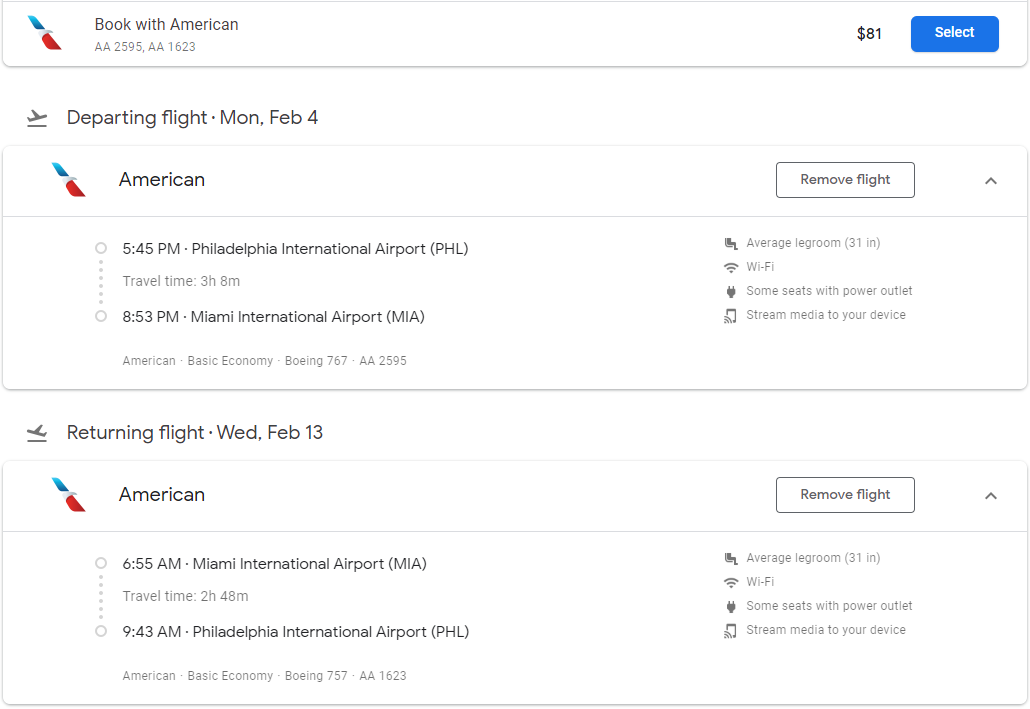Screen dimensions: 1030x709
Task: Click the legroom seat icon for departing flight
Action: pyautogui.click(x=731, y=243)
